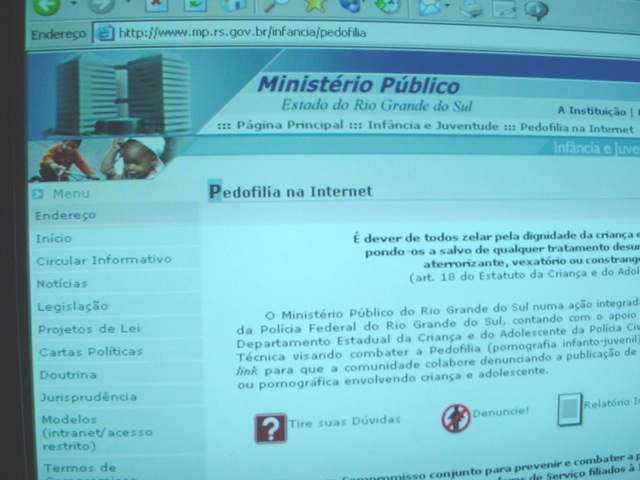The image size is (640, 480).
Task: Click the greyed-out Forward arrow button
Action: tap(101, 5)
